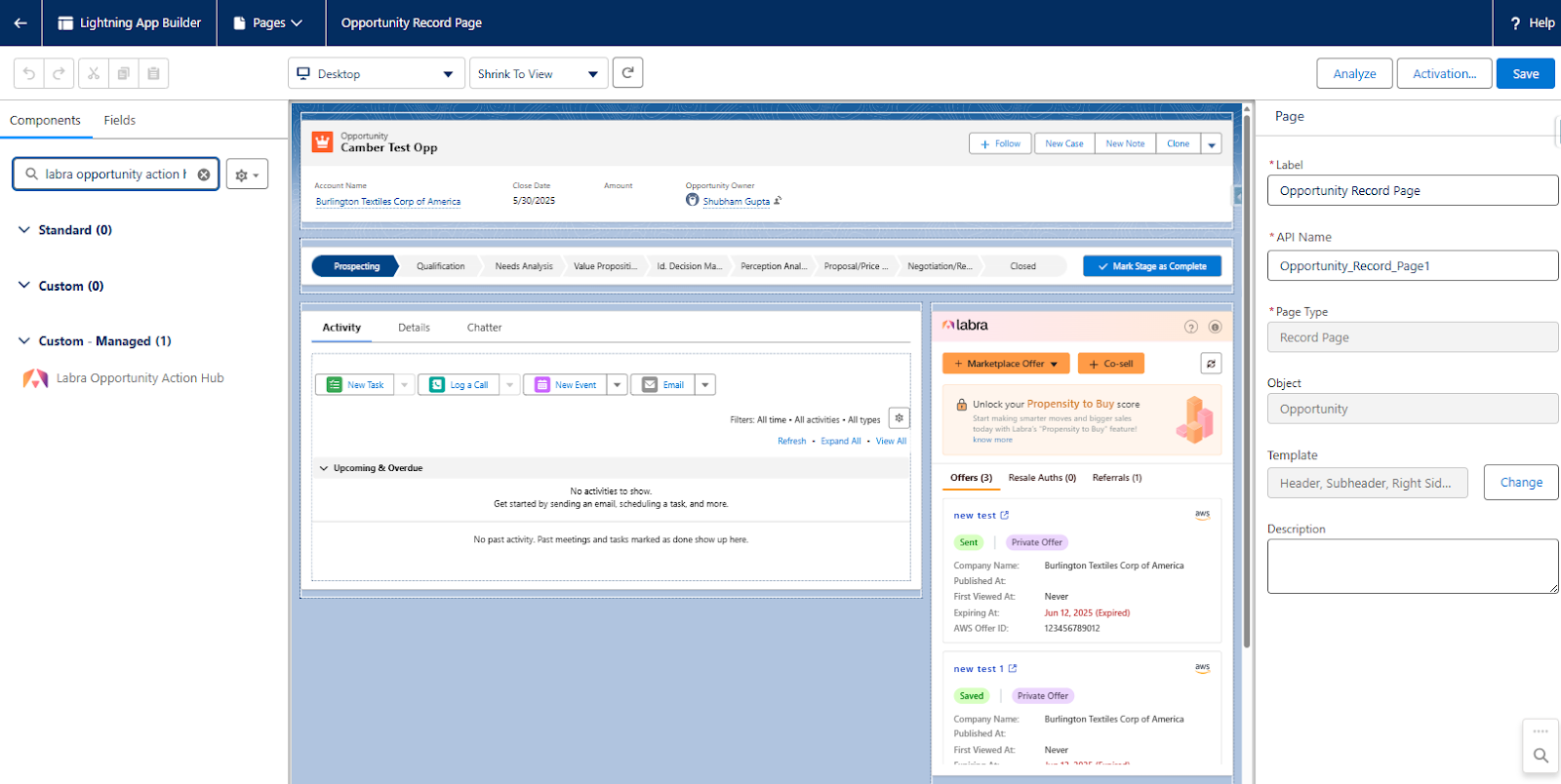Select the Activity tab
Viewport: 1561px width, 784px height.
pos(341,328)
